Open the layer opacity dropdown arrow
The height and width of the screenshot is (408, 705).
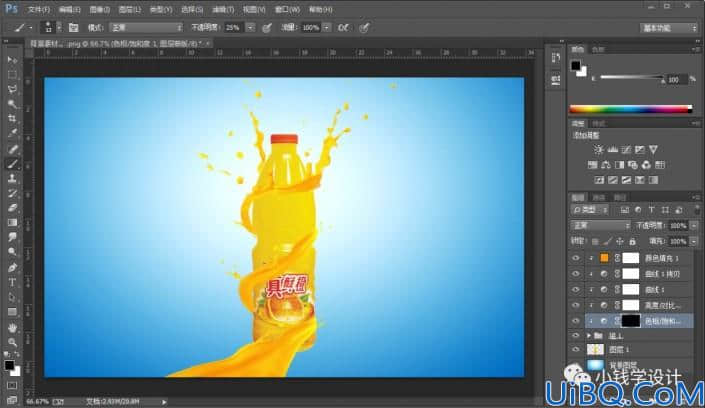click(694, 225)
